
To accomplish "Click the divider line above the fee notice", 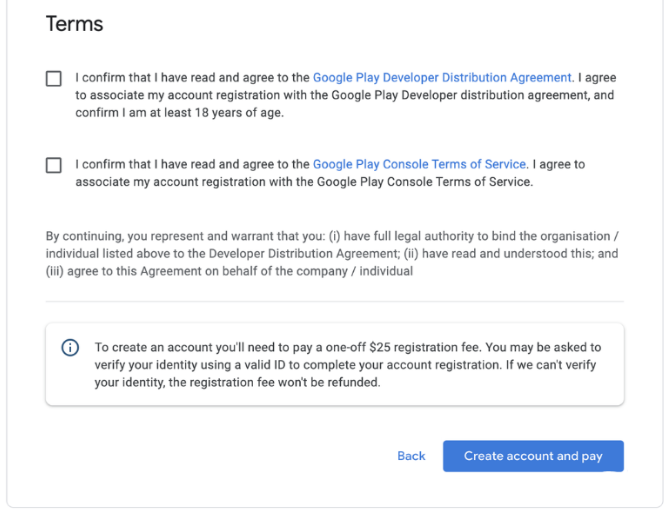I will tap(334, 301).
